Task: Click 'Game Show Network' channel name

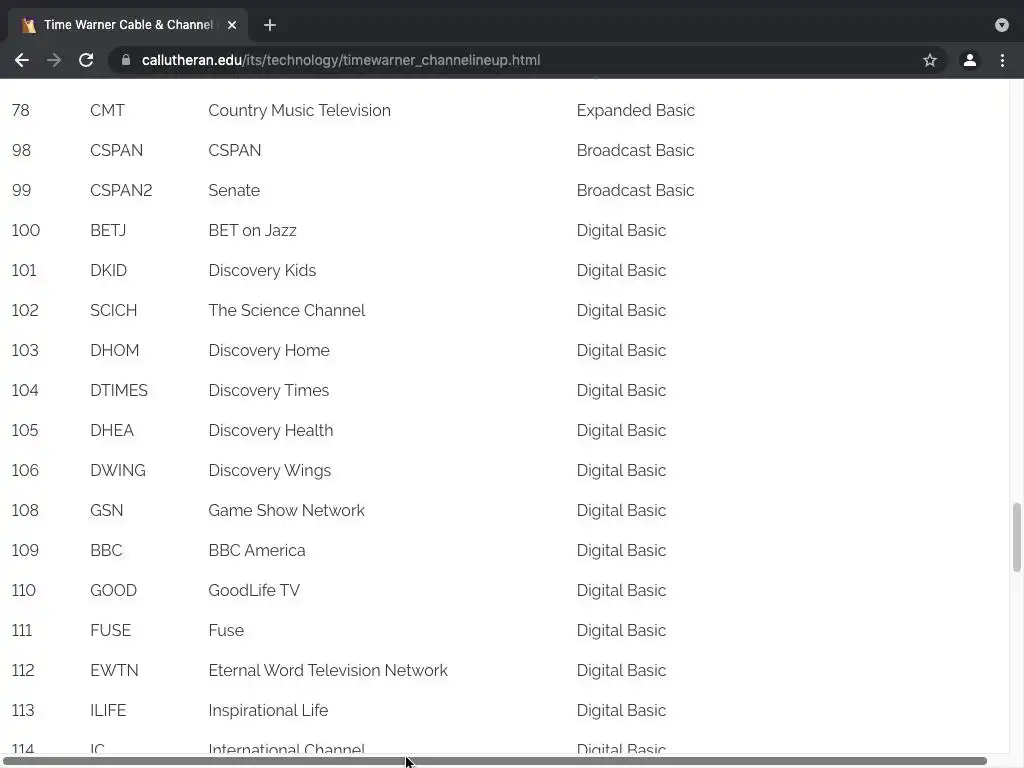Action: [286, 510]
